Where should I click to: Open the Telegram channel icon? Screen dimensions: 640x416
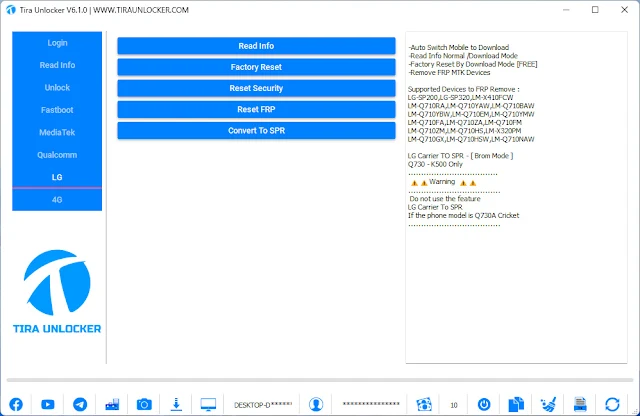point(80,405)
